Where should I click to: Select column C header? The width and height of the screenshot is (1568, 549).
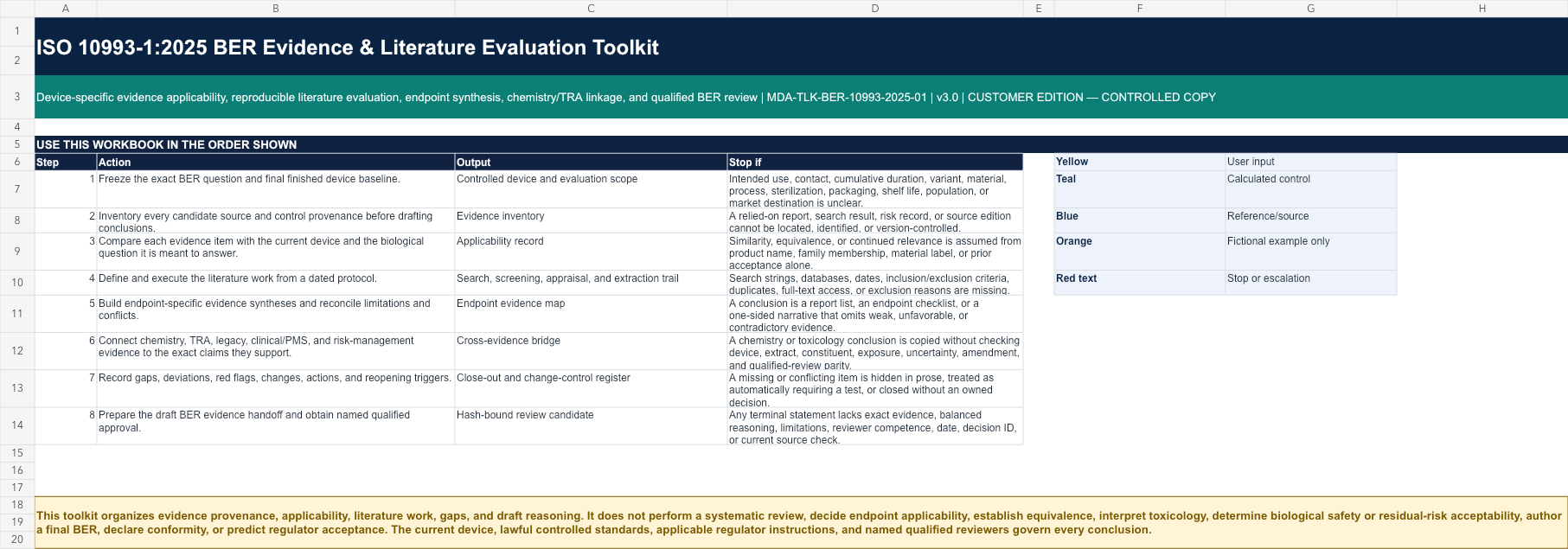pyautogui.click(x=591, y=8)
